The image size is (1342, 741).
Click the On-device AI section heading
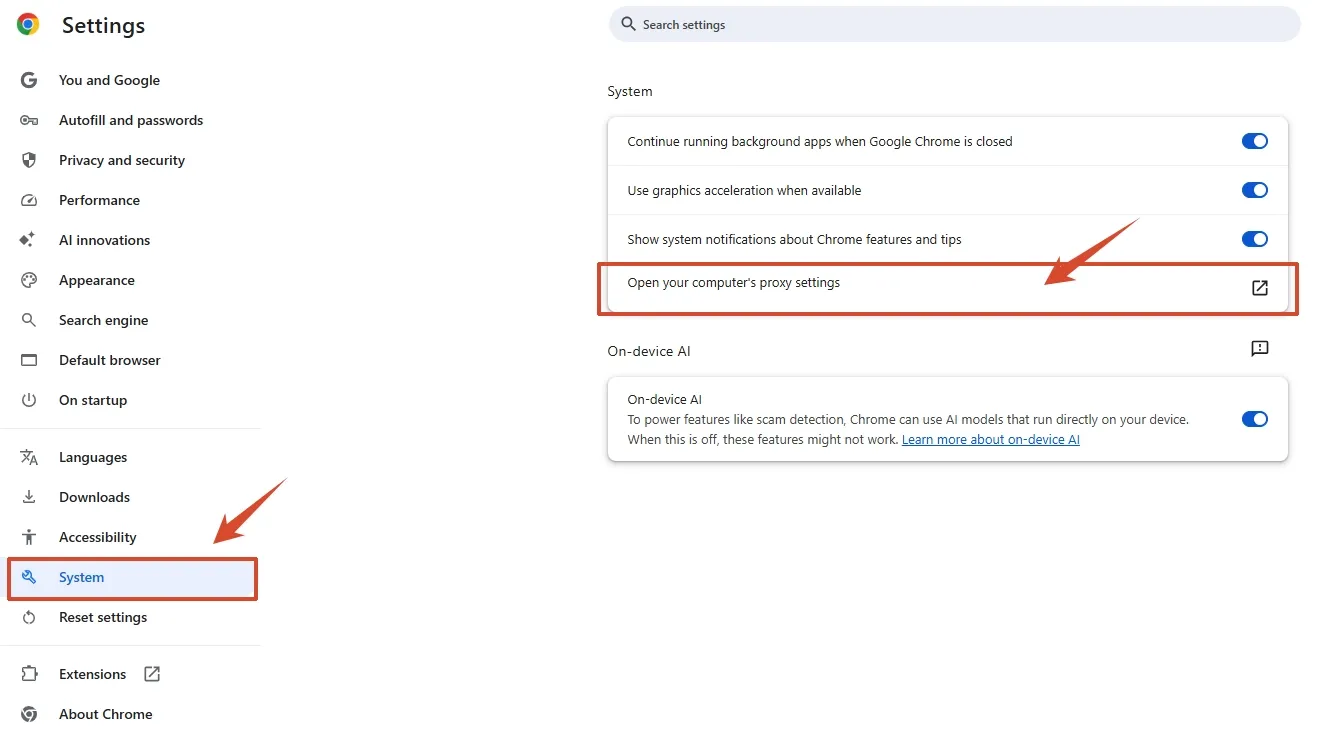coord(649,351)
